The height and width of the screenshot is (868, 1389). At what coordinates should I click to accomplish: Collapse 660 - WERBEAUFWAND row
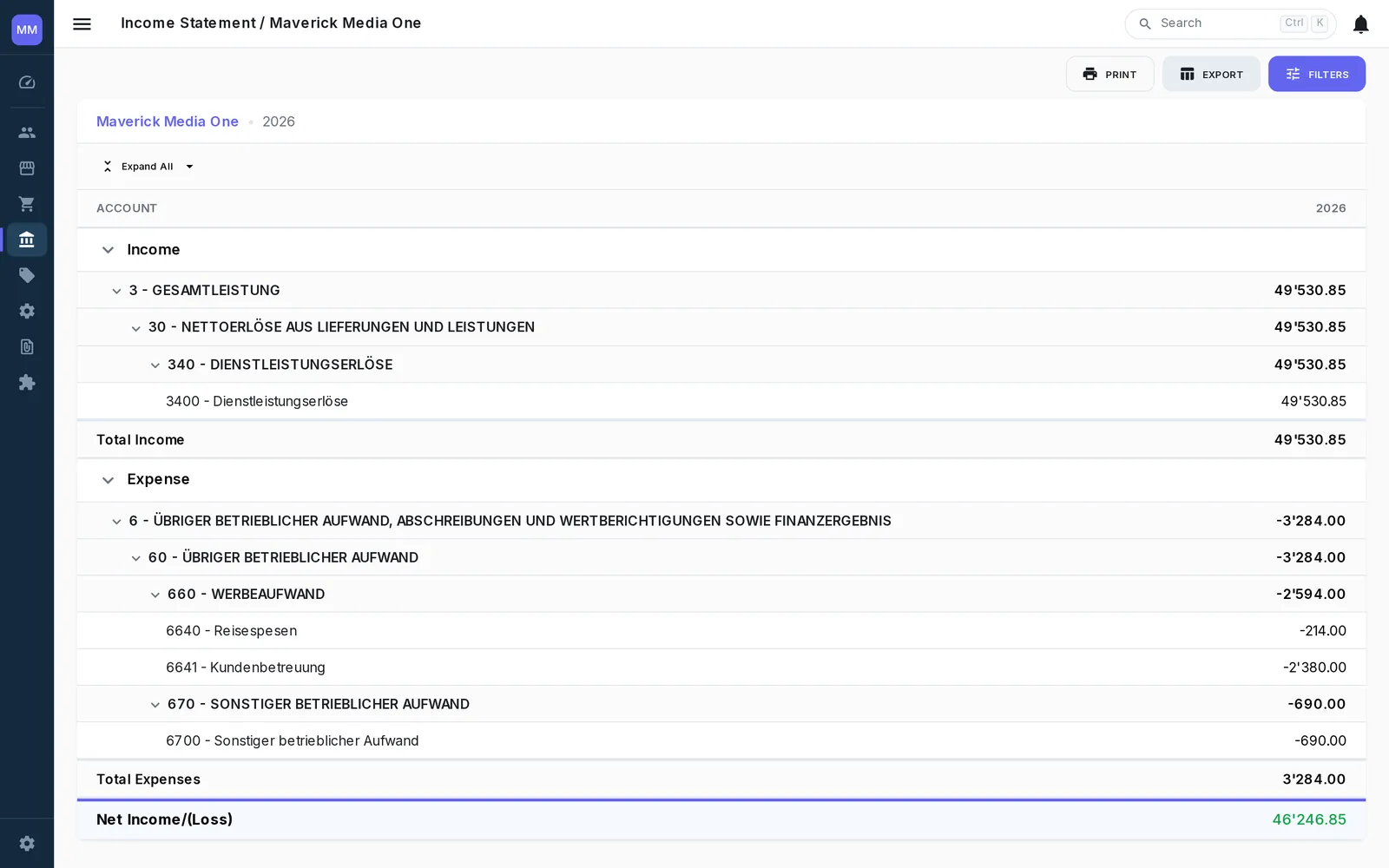click(x=155, y=595)
